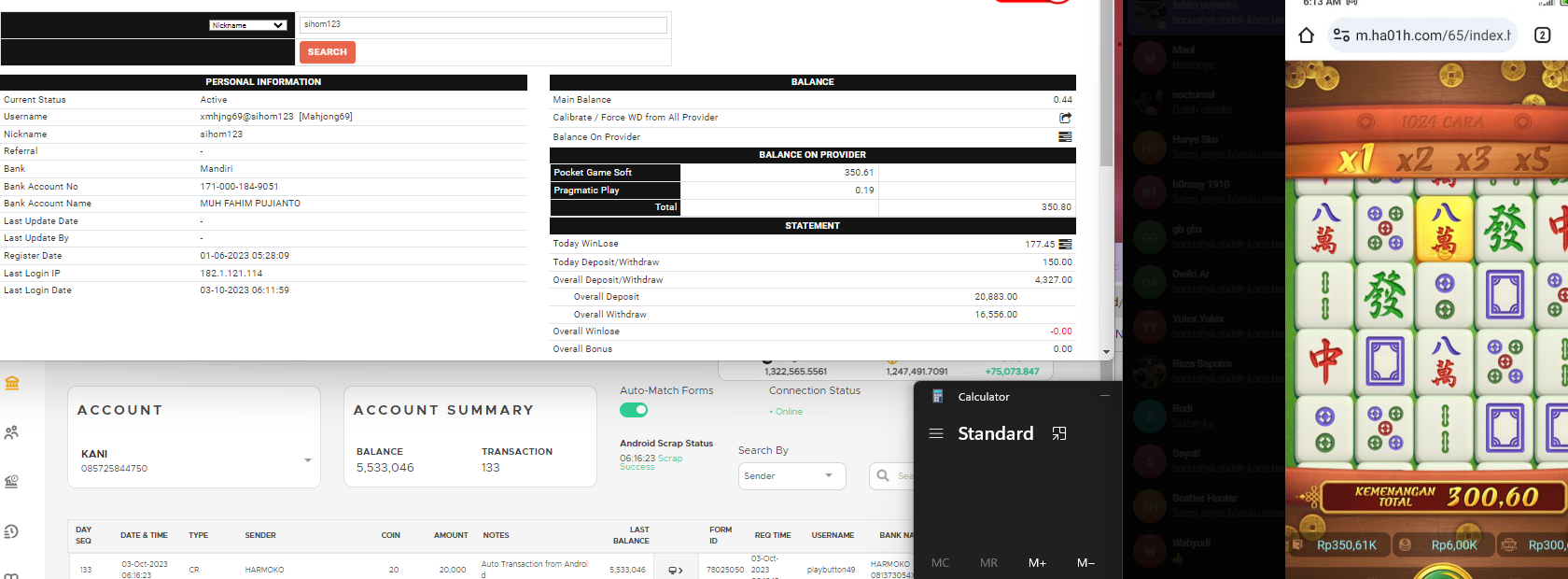
Task: Click the highlighted gold 八萬 tile
Action: click(1445, 230)
